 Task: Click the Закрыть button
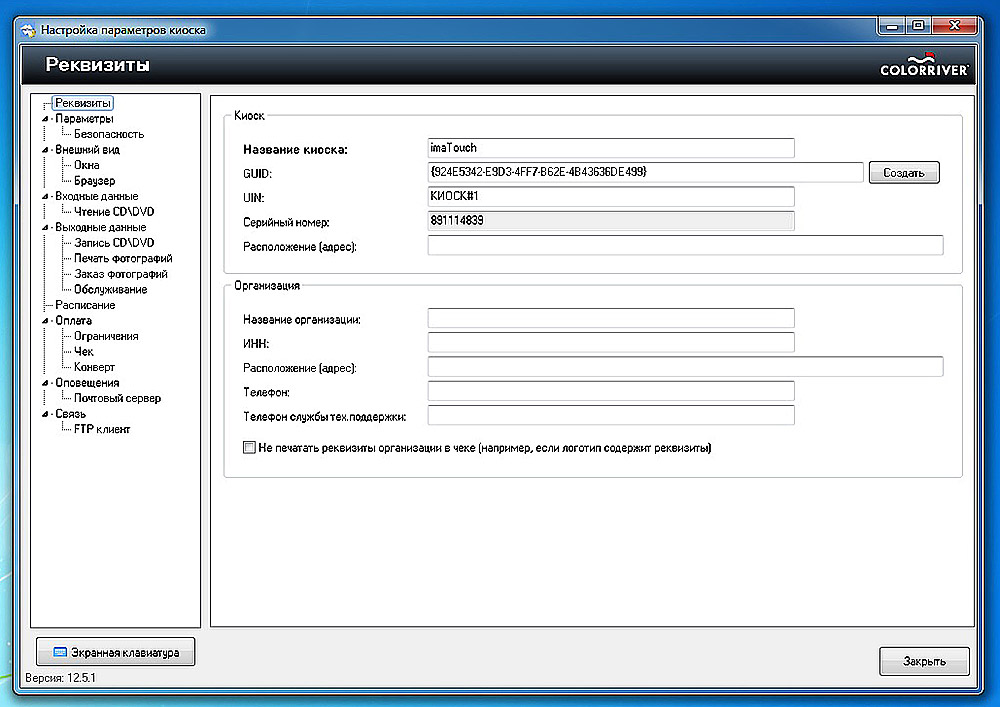[x=924, y=661]
